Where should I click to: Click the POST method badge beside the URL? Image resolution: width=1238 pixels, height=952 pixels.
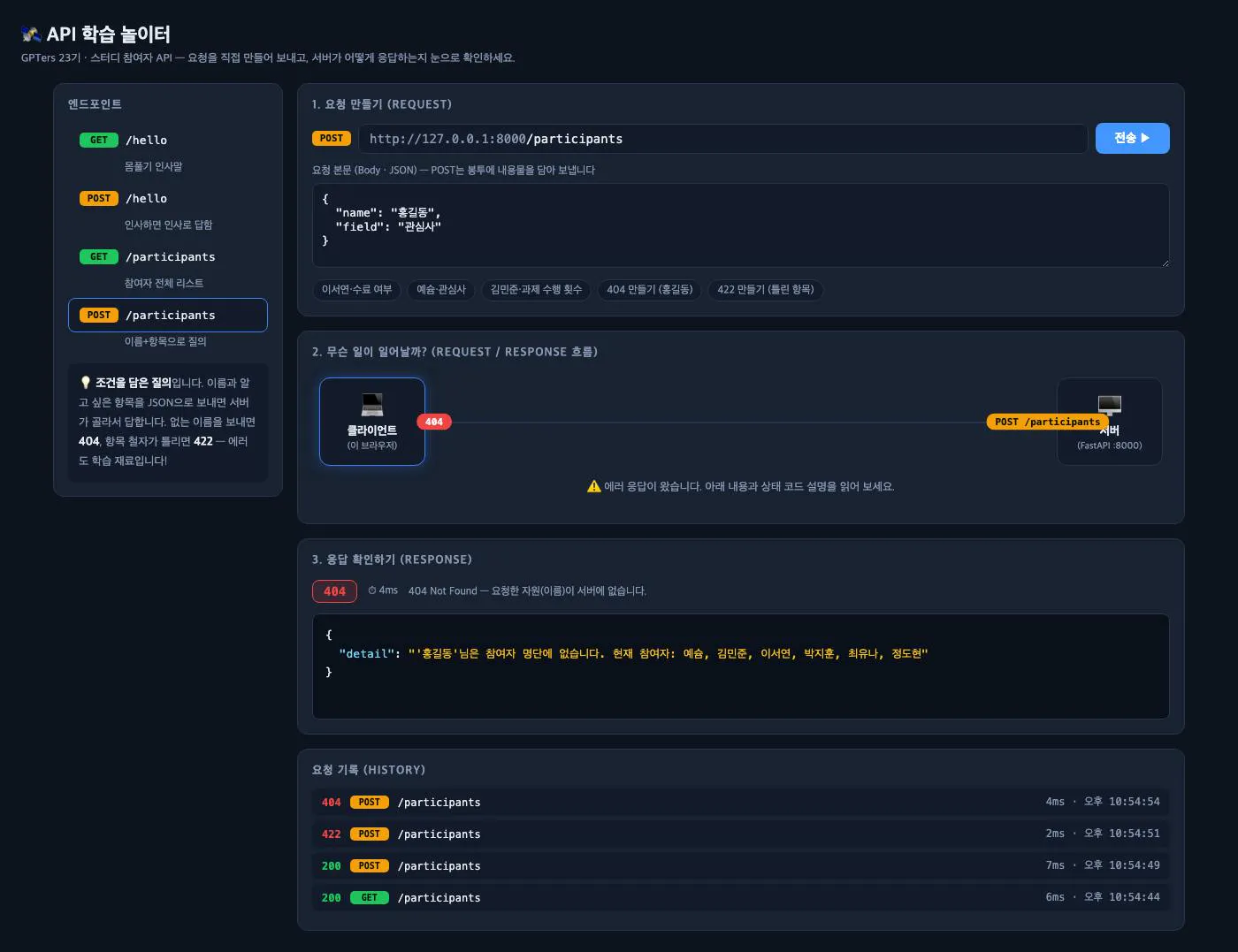[332, 138]
